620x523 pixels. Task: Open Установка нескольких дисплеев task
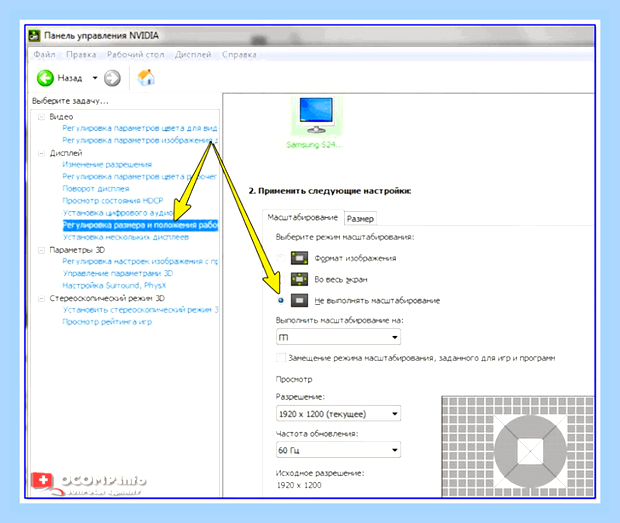point(126,237)
